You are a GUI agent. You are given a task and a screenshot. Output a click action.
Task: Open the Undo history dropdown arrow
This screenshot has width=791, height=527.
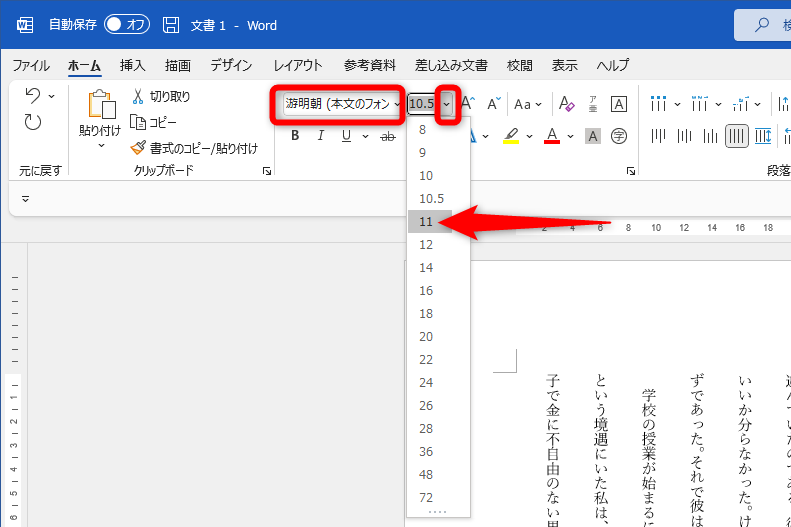tap(51, 96)
